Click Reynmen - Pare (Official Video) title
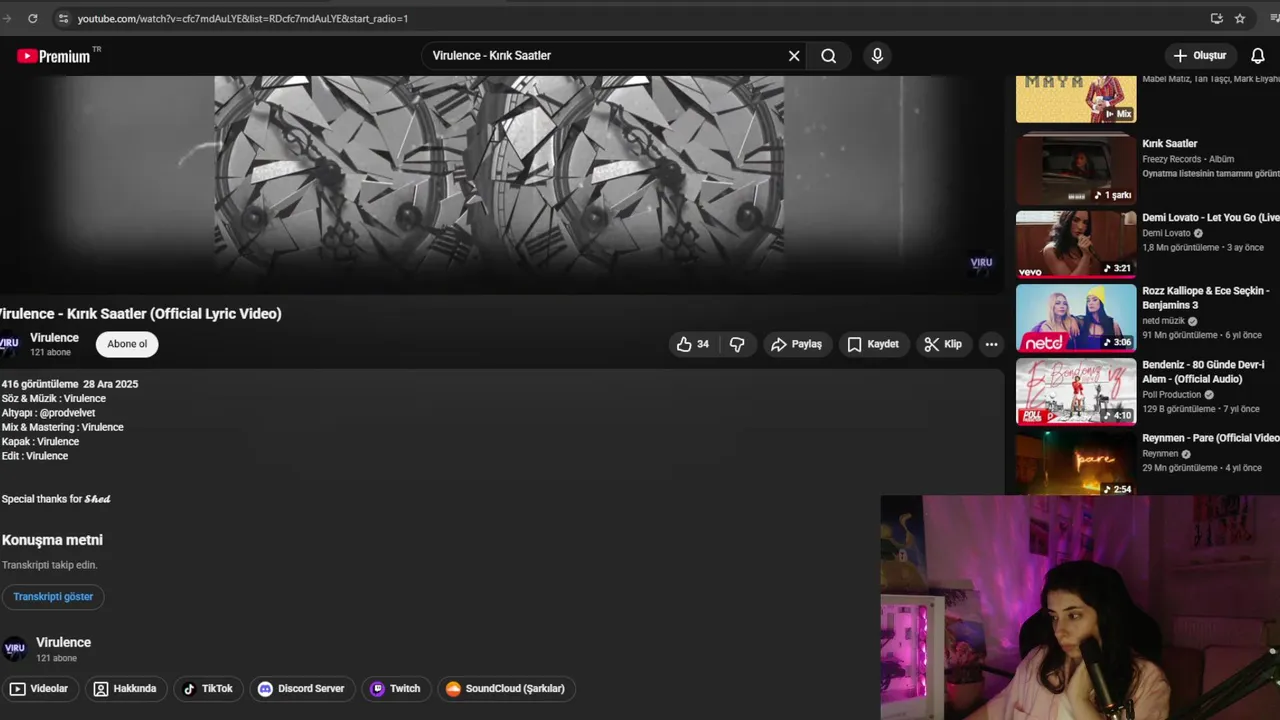The image size is (1280, 720). 1211,438
